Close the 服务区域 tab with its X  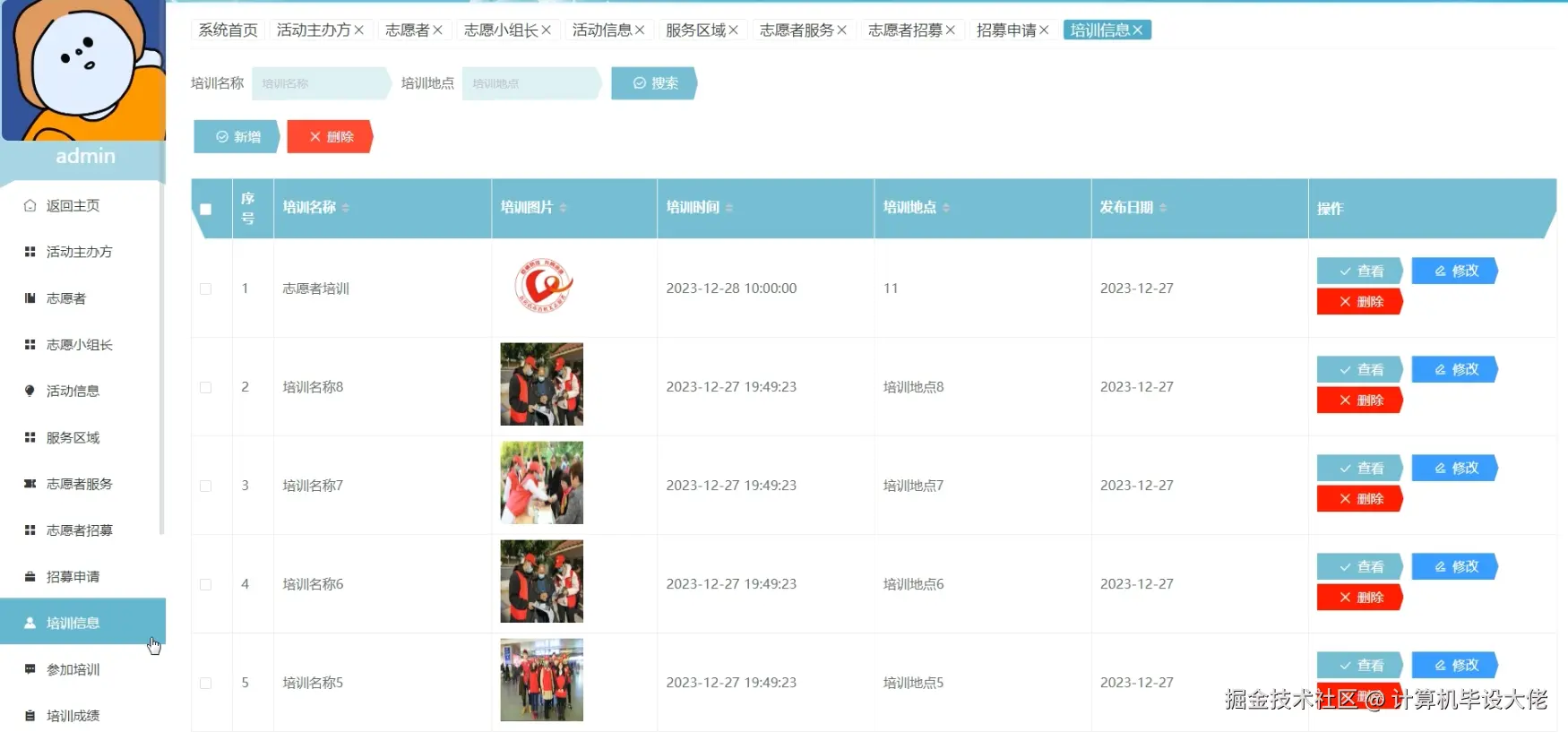[x=733, y=30]
